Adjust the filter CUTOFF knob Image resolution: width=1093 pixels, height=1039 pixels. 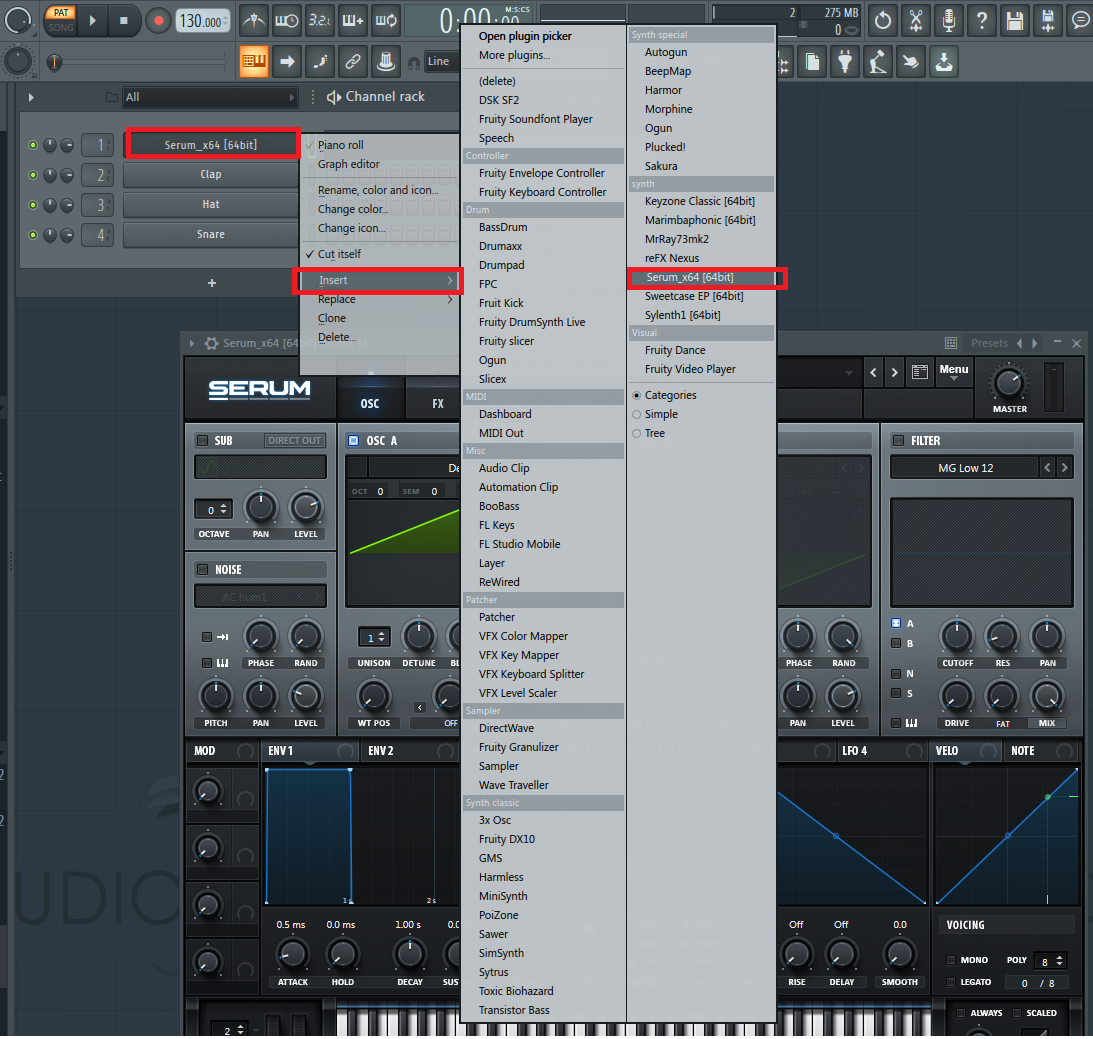pos(957,636)
